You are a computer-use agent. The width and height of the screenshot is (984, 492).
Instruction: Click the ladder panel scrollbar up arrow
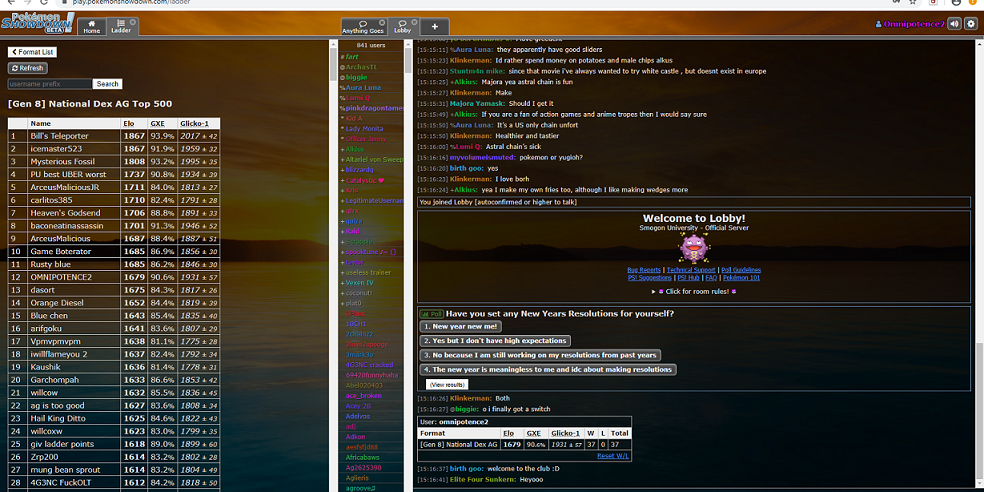coord(333,44)
